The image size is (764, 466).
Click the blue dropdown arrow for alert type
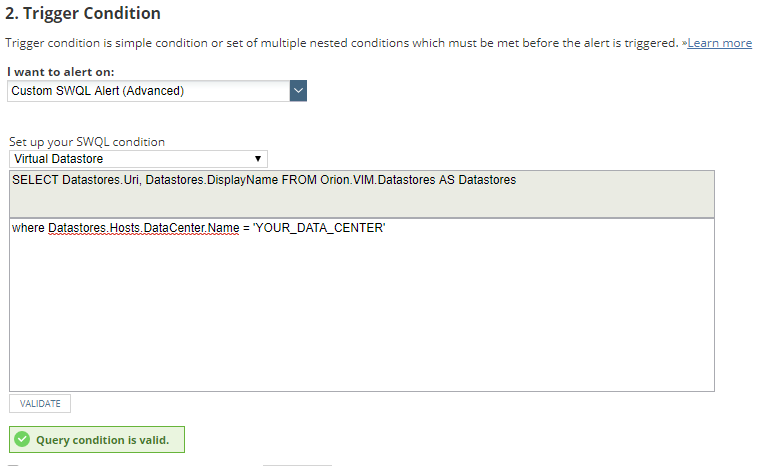coord(297,91)
